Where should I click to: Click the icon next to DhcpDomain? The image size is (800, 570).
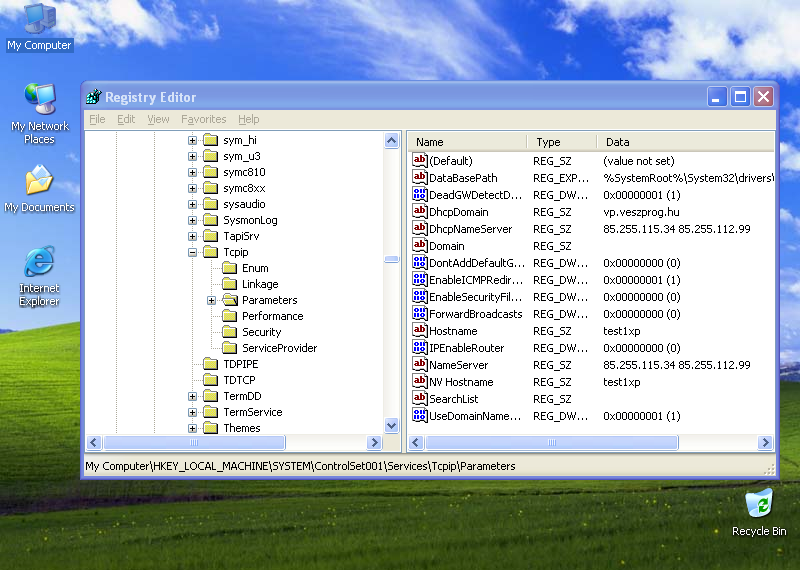[x=419, y=211]
